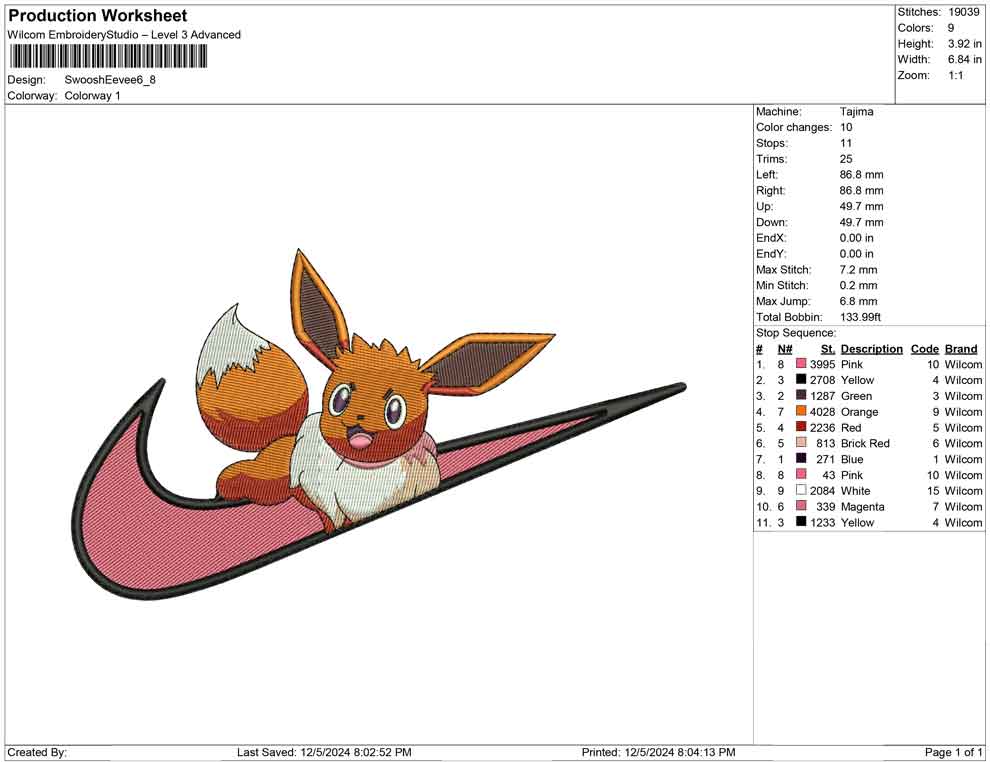The height and width of the screenshot is (762, 990).
Task: Click the swatch next to thread 1287 Green
Action: (801, 396)
